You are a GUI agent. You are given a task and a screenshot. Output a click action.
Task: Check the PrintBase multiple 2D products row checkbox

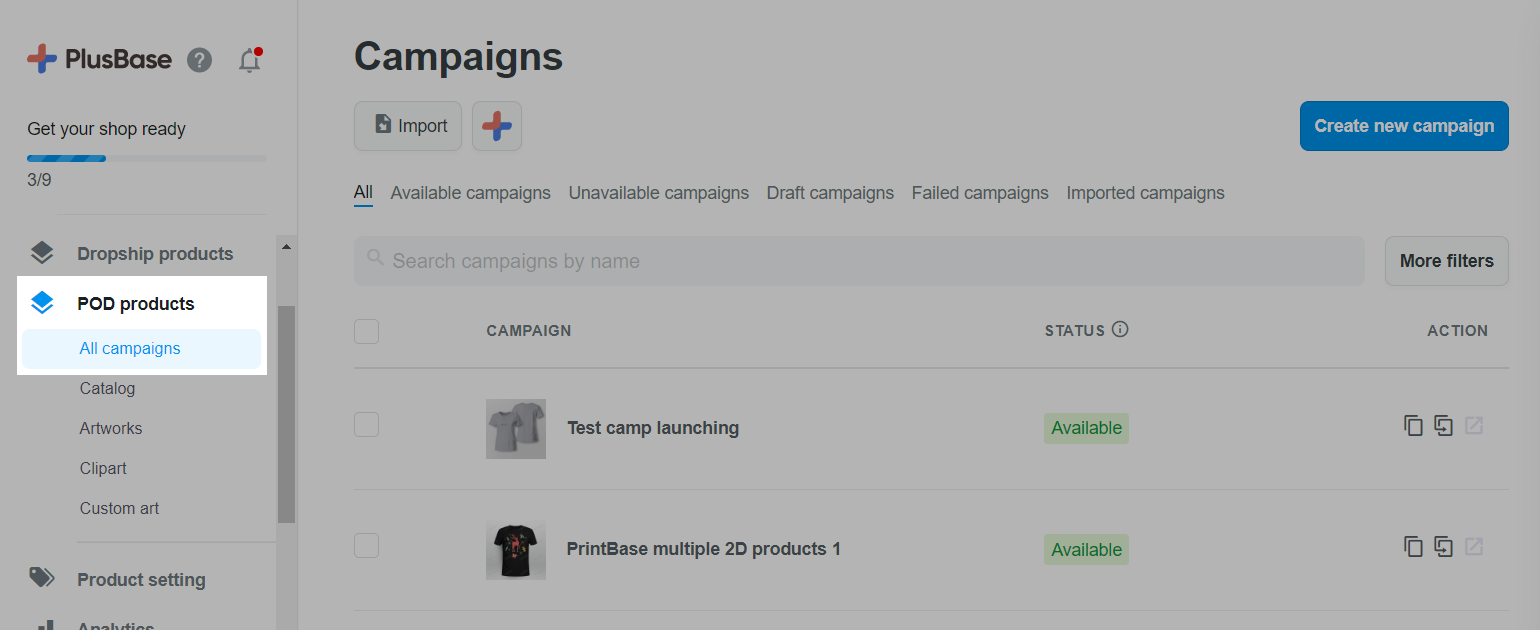[366, 545]
